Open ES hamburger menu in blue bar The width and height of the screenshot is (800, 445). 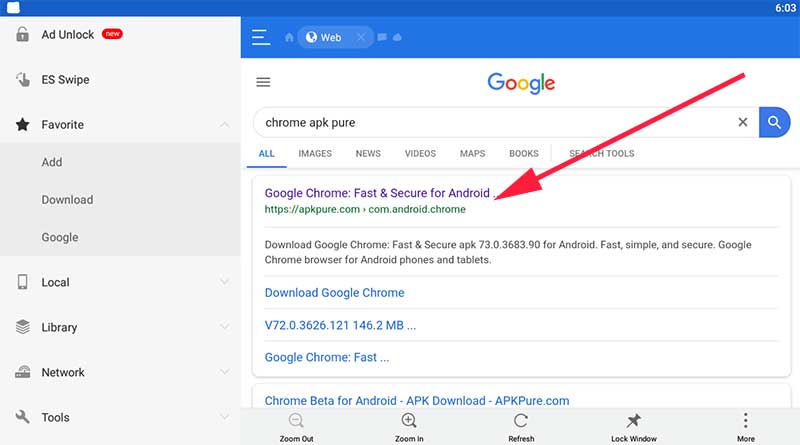(x=261, y=37)
